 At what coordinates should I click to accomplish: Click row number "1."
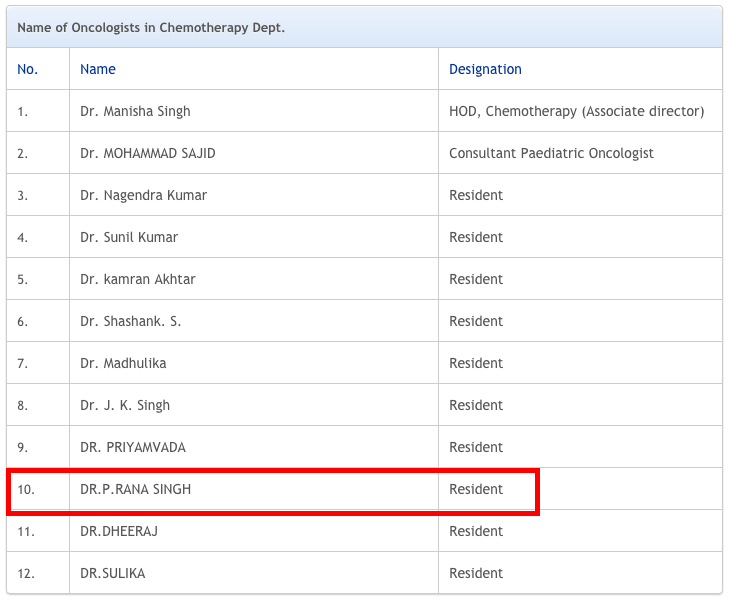22,112
